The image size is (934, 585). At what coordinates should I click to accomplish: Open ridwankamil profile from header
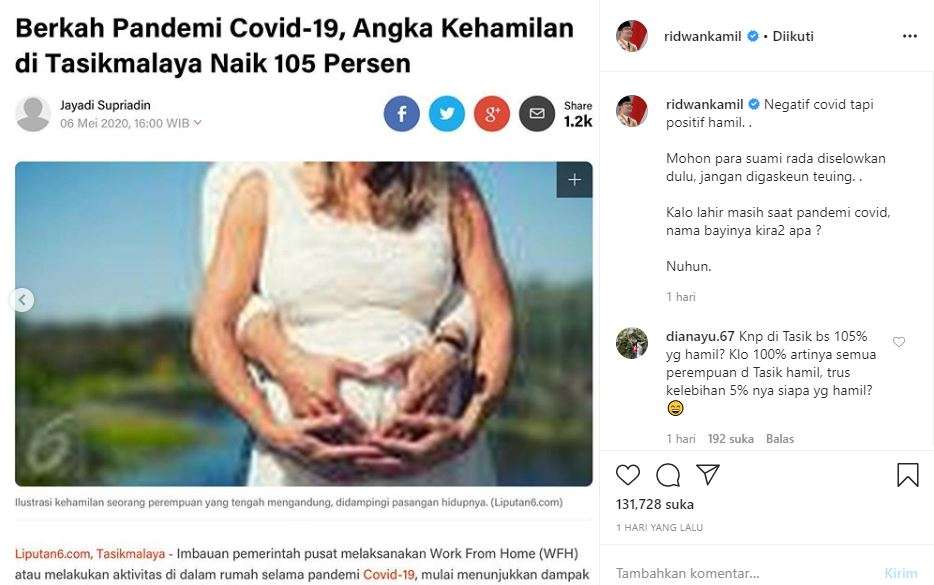coord(705,36)
